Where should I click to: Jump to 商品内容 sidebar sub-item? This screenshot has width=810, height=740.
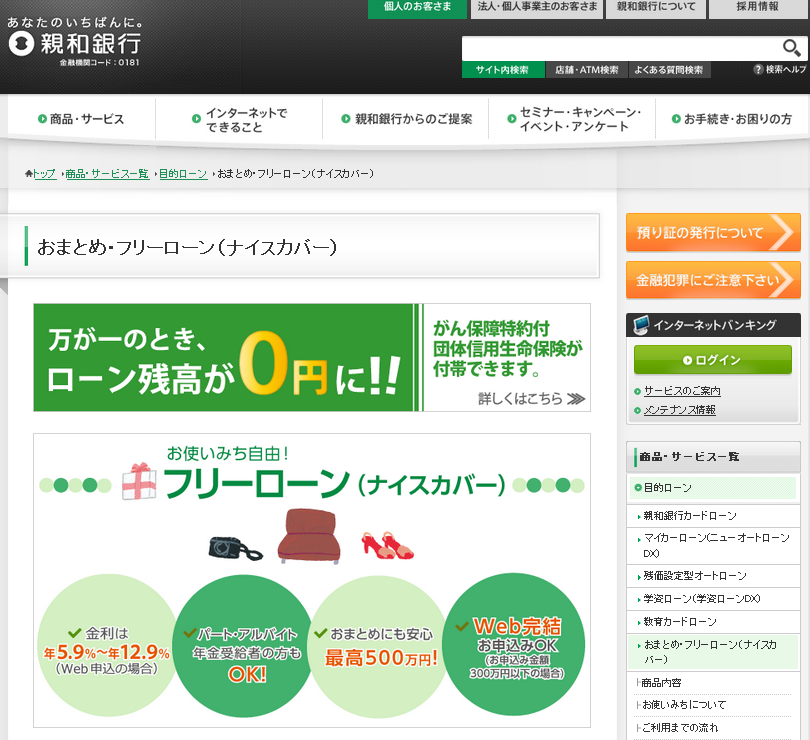click(x=661, y=683)
